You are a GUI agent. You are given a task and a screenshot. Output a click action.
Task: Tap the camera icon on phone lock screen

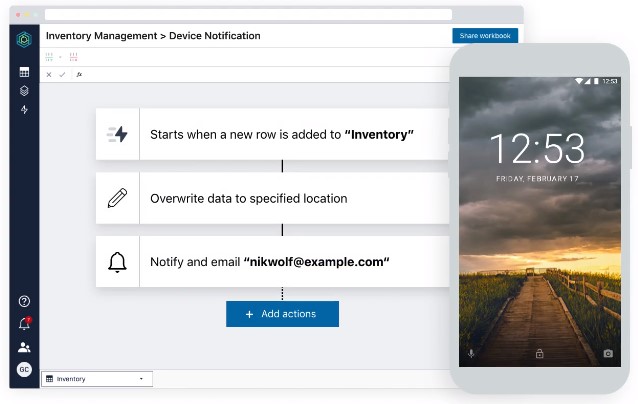tap(607, 354)
